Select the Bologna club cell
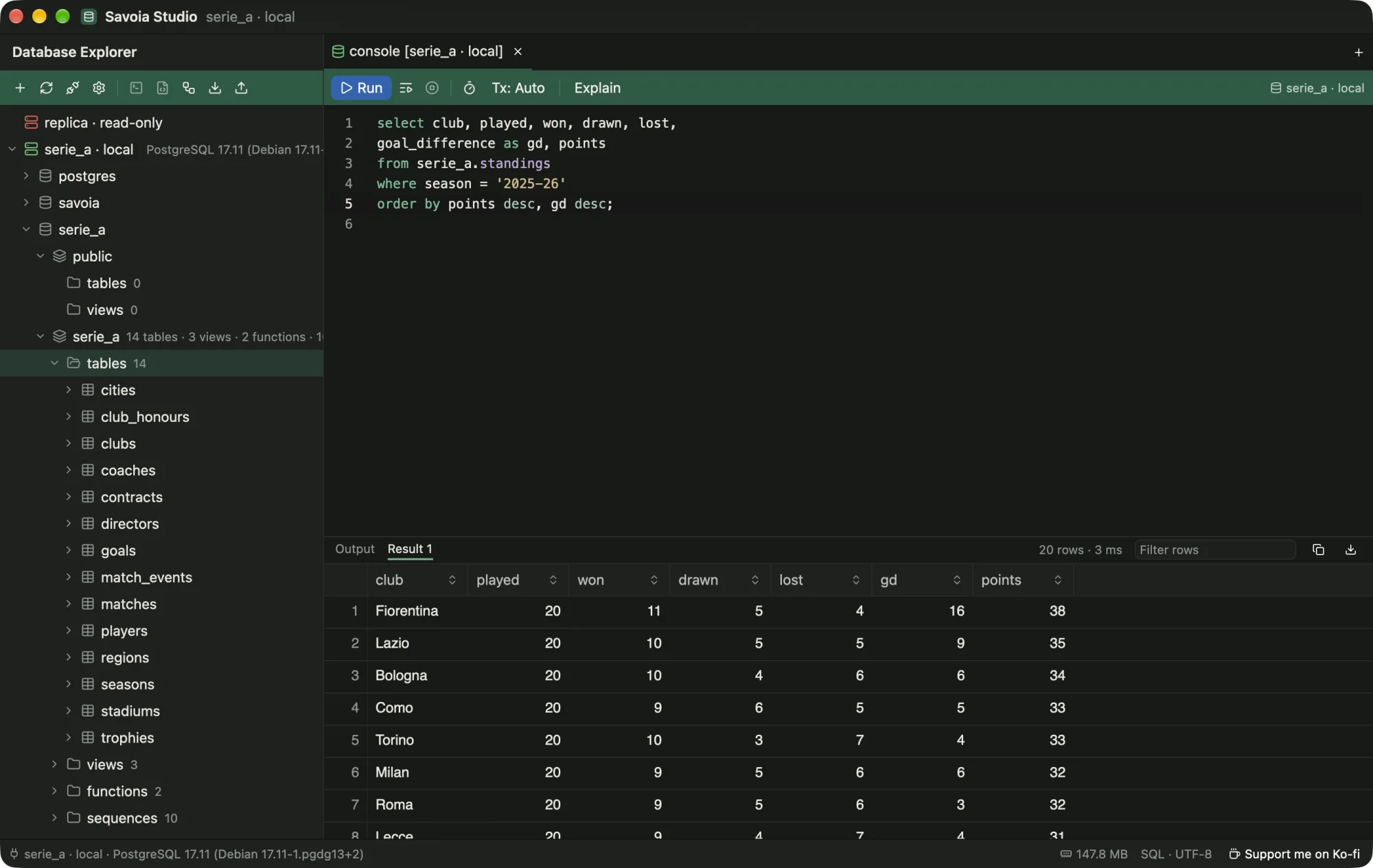1373x868 pixels. [417, 675]
